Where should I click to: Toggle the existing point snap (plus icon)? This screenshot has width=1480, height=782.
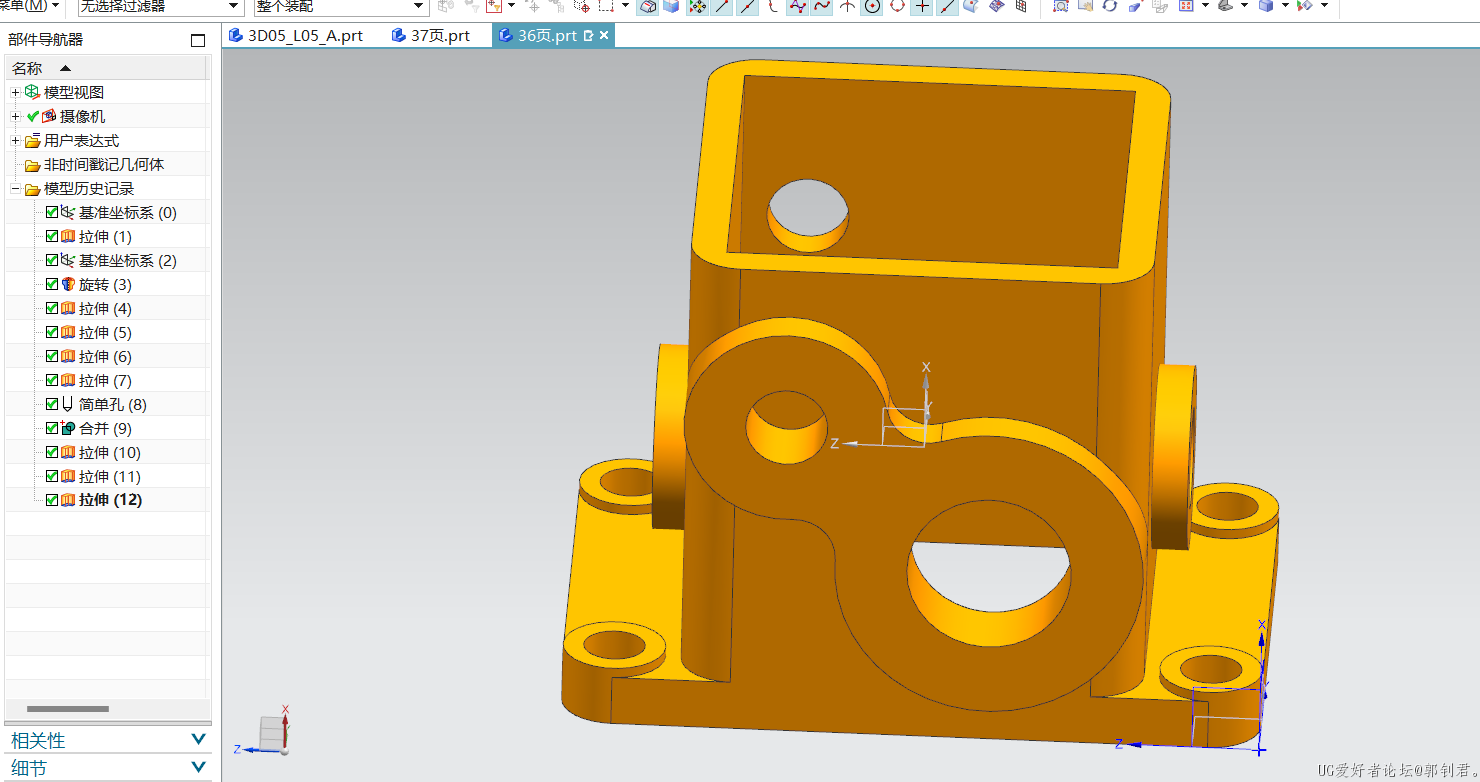click(922, 5)
